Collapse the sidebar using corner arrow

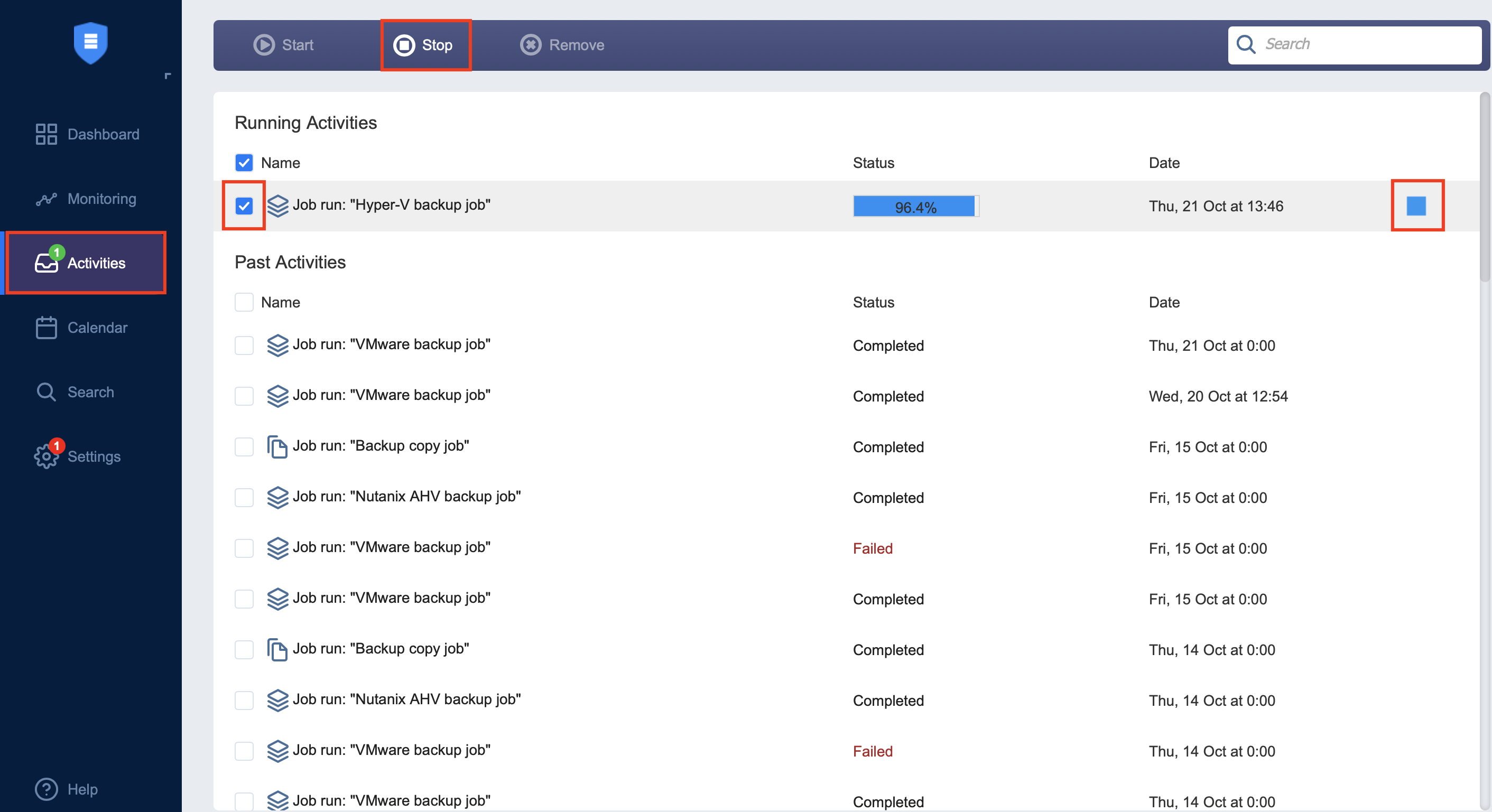[x=168, y=76]
